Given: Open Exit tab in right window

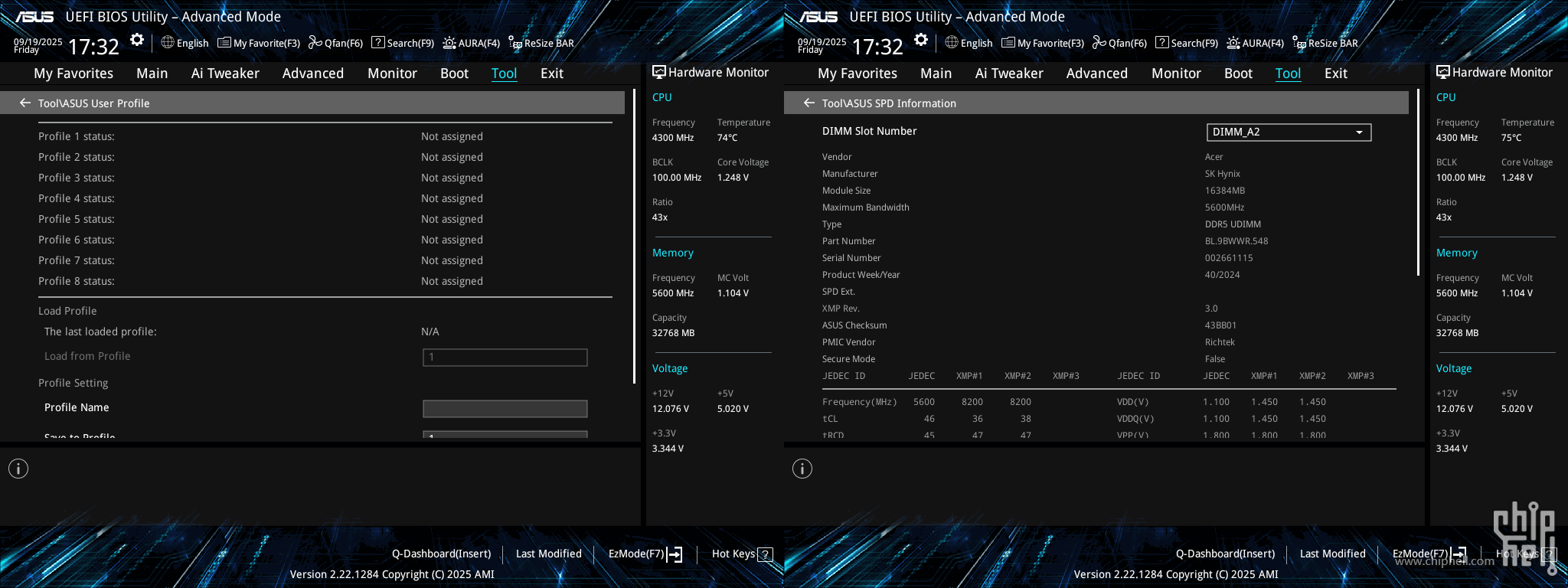Looking at the screenshot, I should click(1336, 73).
